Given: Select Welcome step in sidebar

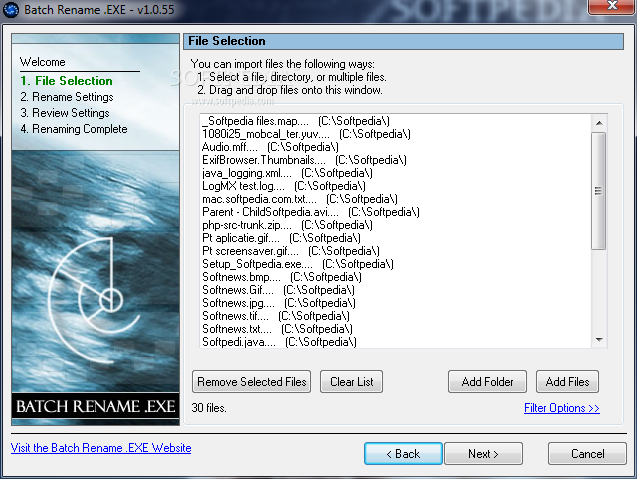Looking at the screenshot, I should pos(43,62).
